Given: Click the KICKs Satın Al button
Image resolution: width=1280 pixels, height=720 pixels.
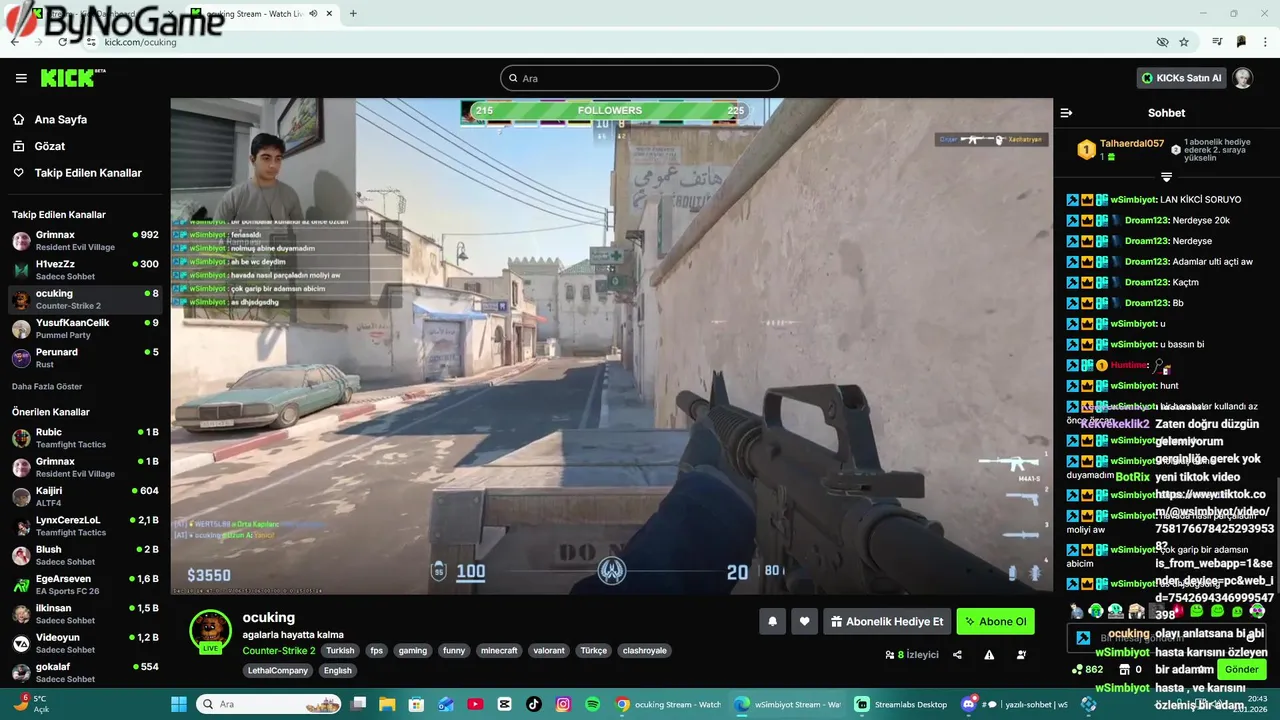Looking at the screenshot, I should pos(1182,78).
